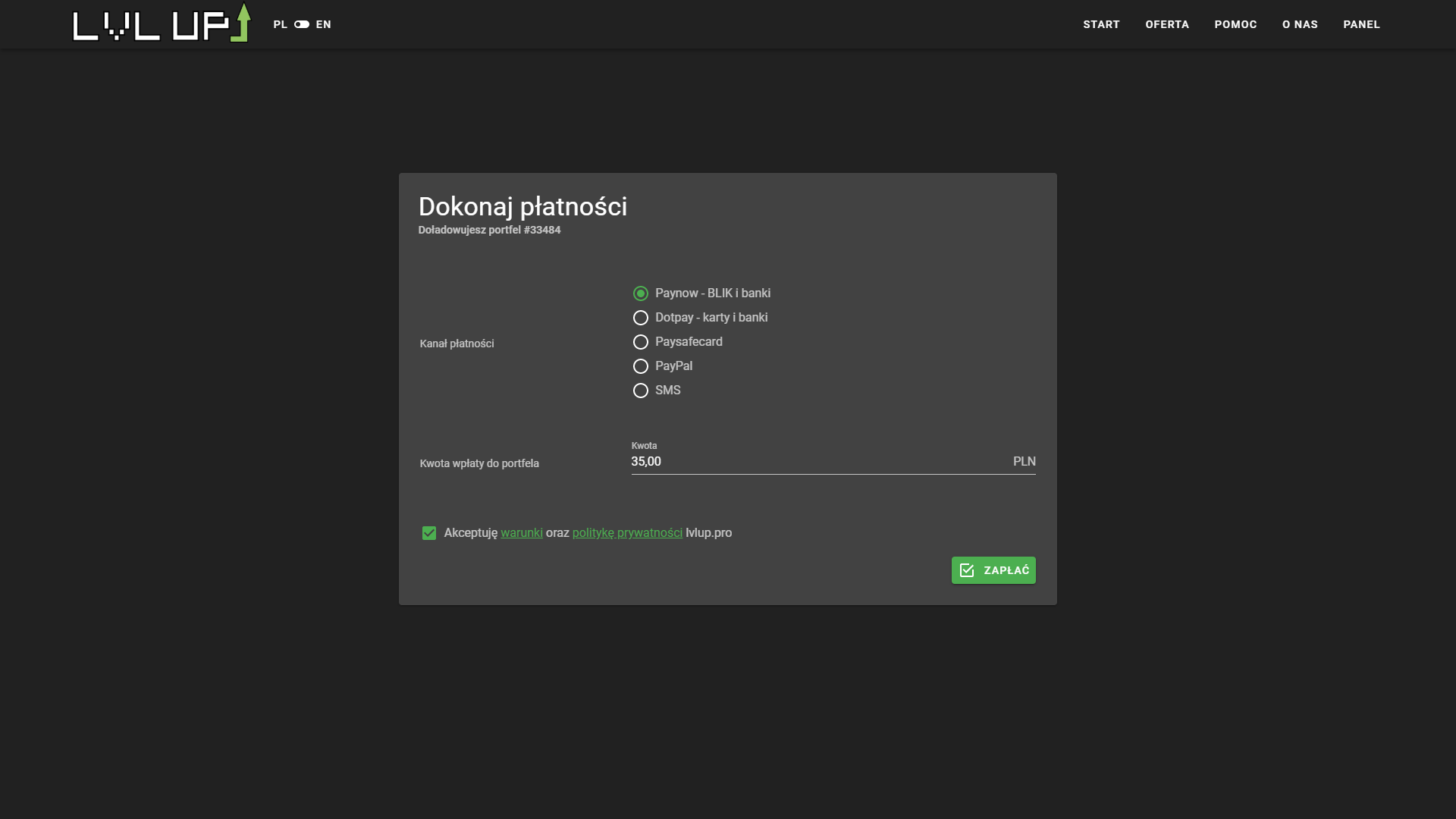1456x819 pixels.
Task: Switch language to EN label
Action: (x=324, y=24)
